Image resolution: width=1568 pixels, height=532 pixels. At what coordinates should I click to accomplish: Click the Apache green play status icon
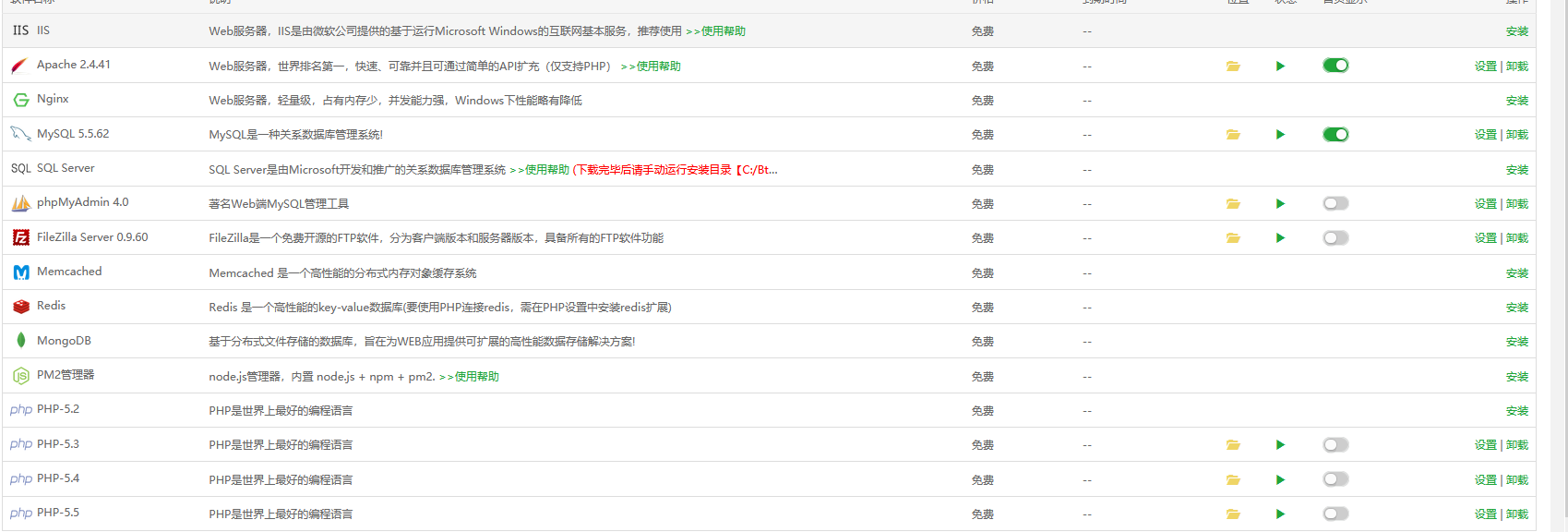point(1280,66)
